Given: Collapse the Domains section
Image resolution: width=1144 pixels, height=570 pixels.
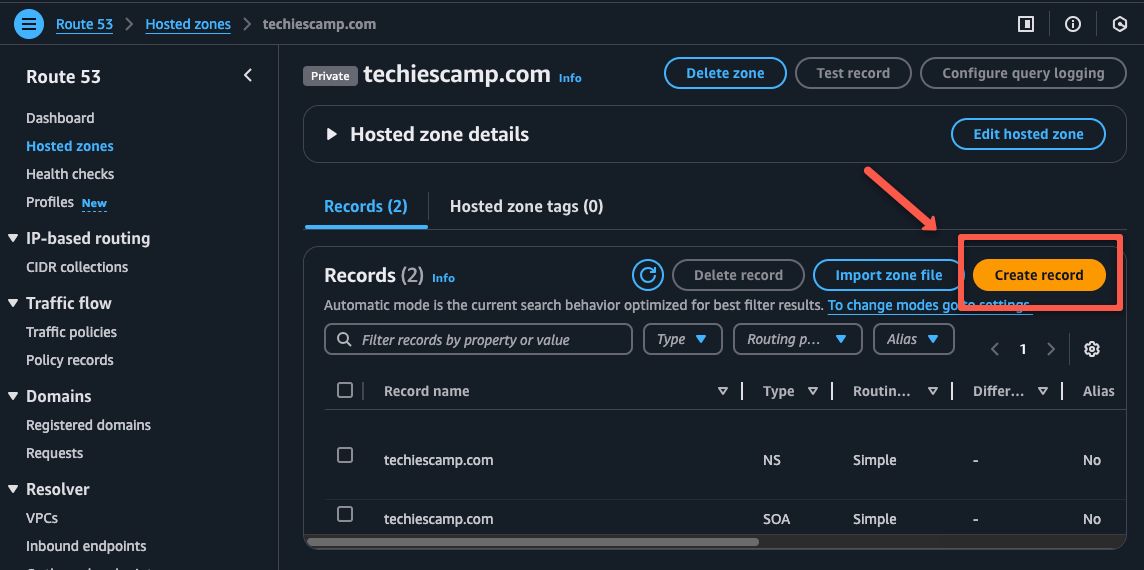Looking at the screenshot, I should pyautogui.click(x=13, y=396).
